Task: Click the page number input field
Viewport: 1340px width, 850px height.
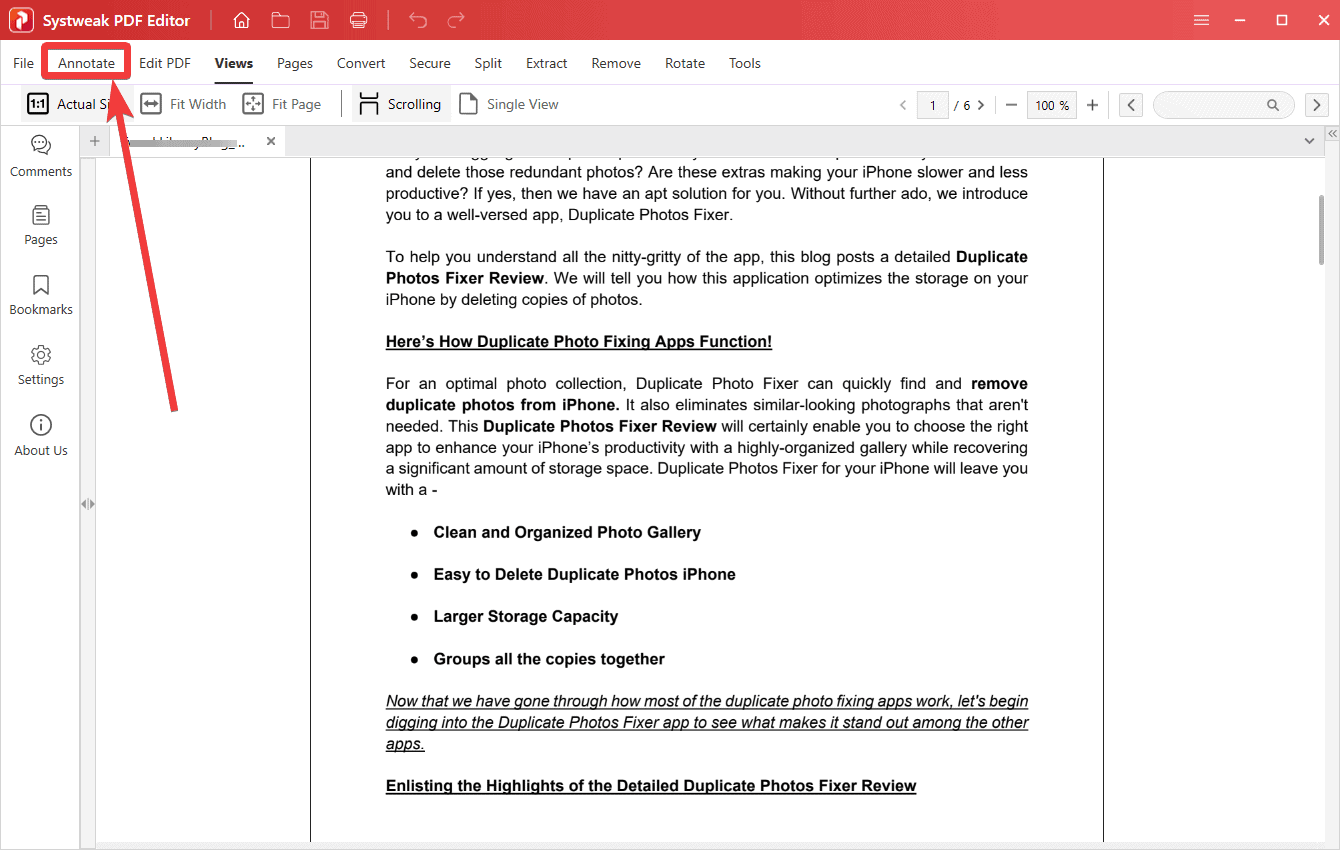Action: coord(933,105)
